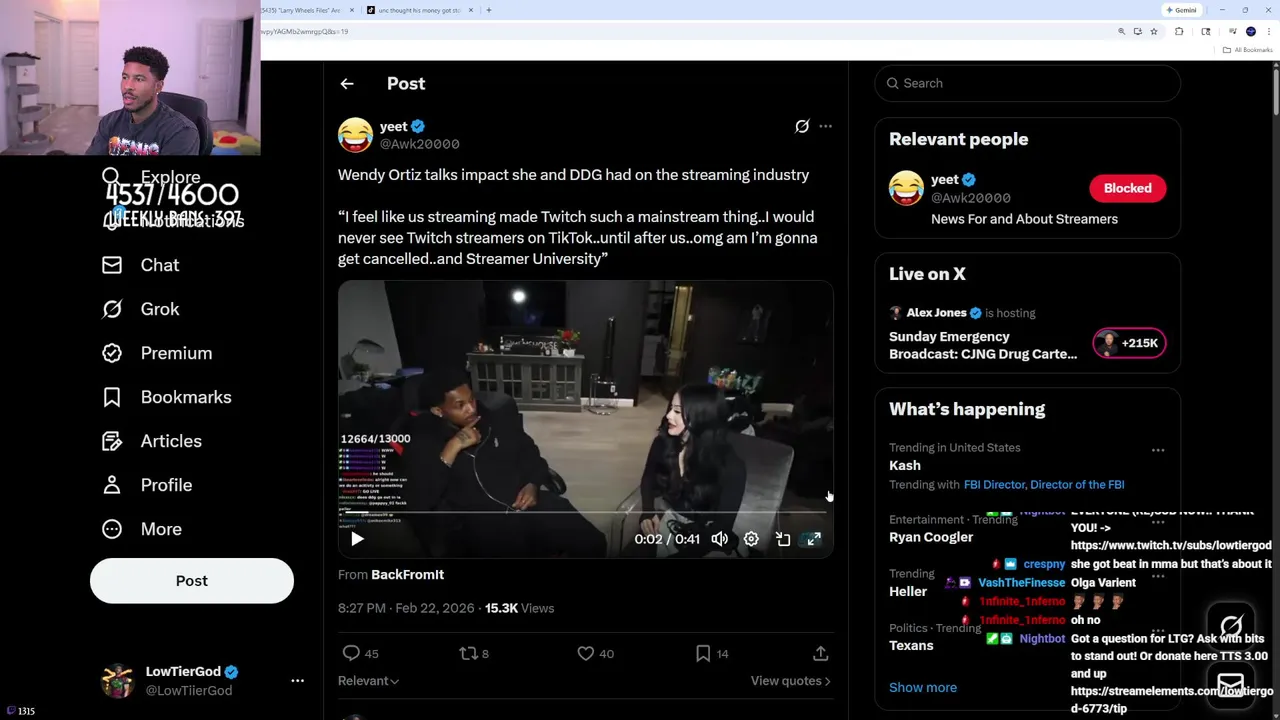The width and height of the screenshot is (1280, 720).
Task: Open Bookmarks in the sidebar
Action: click(x=166, y=397)
